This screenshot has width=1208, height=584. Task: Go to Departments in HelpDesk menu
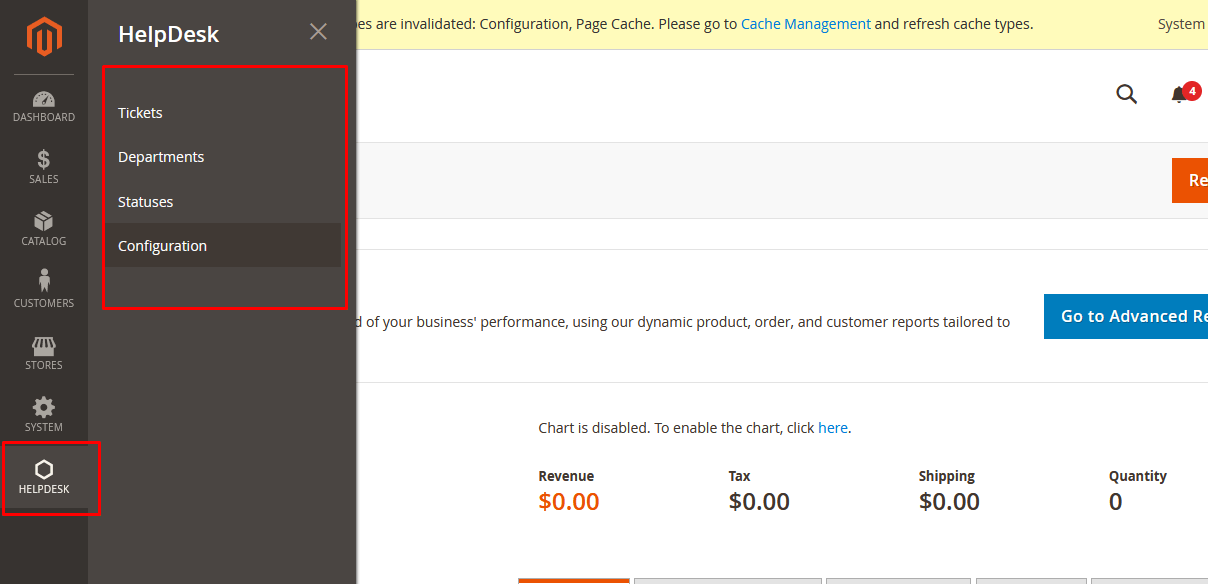click(161, 157)
